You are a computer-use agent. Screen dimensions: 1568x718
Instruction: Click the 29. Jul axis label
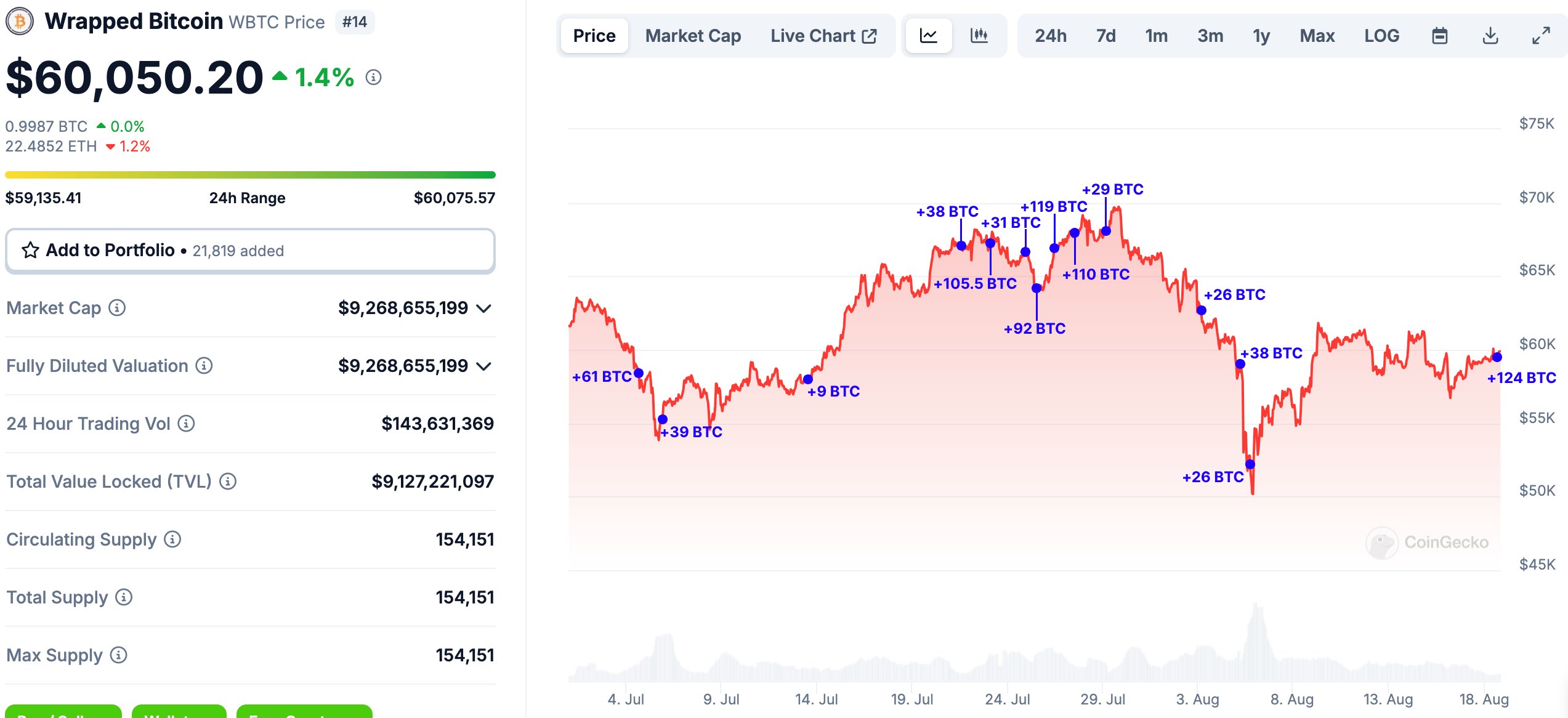tap(1102, 699)
